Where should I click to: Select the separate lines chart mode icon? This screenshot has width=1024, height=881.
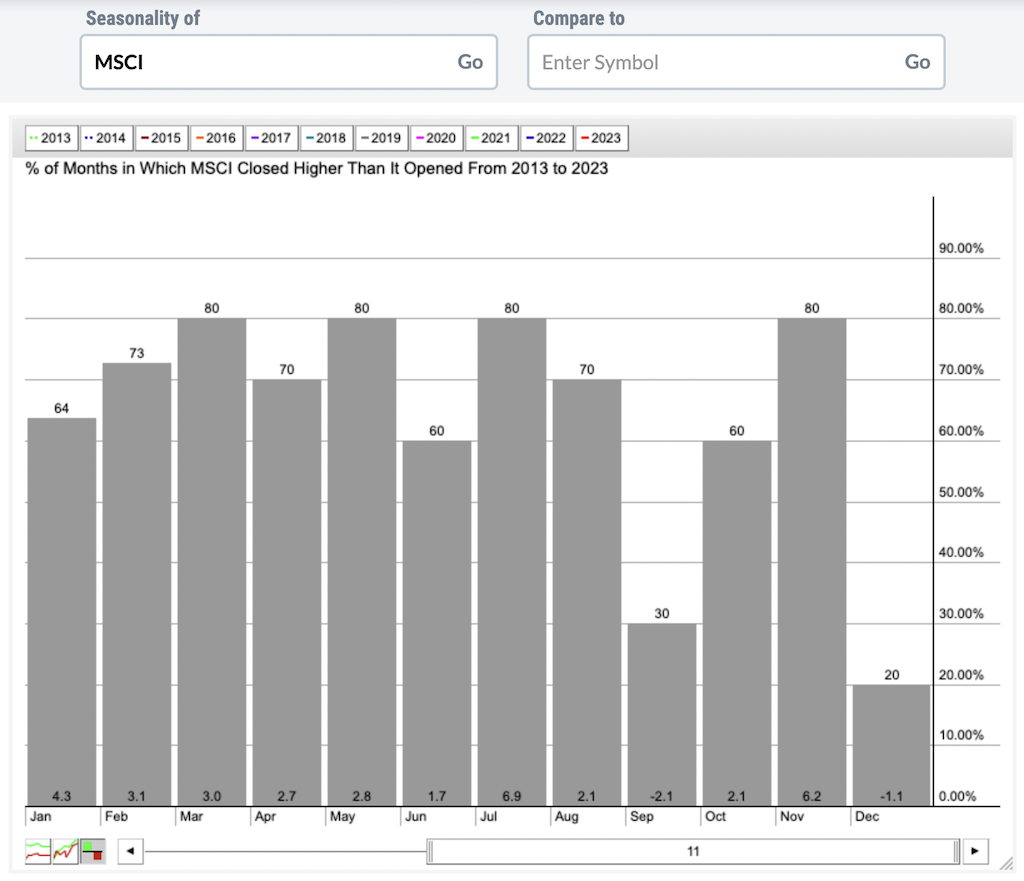click(x=38, y=851)
